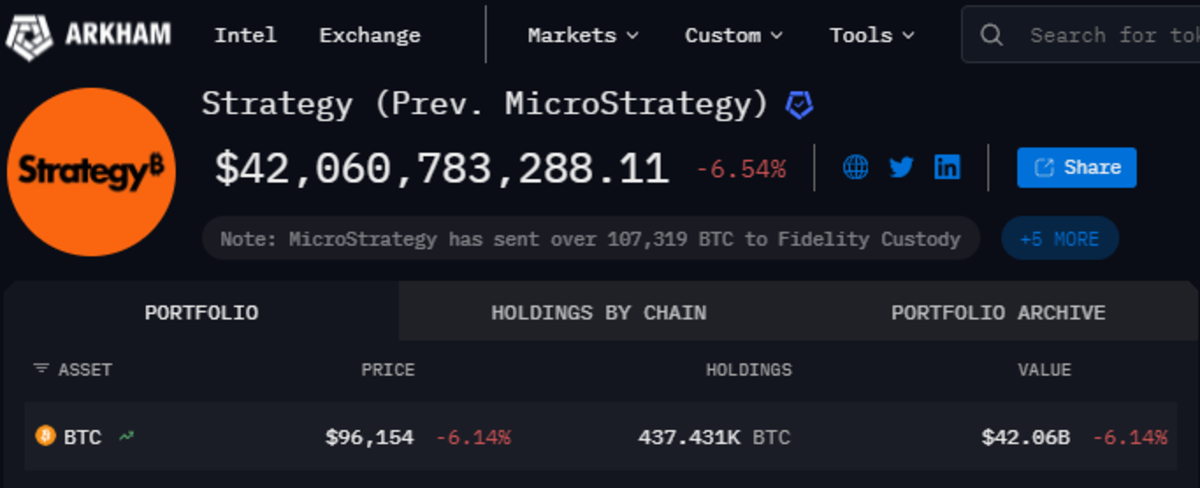Sort the table by Asset column

[73, 369]
